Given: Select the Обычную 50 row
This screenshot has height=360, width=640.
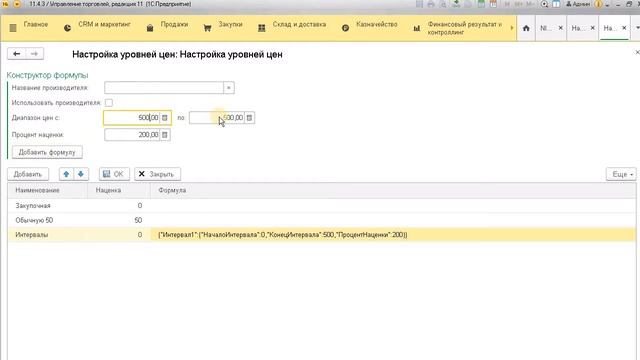Looking at the screenshot, I should coord(321,220).
